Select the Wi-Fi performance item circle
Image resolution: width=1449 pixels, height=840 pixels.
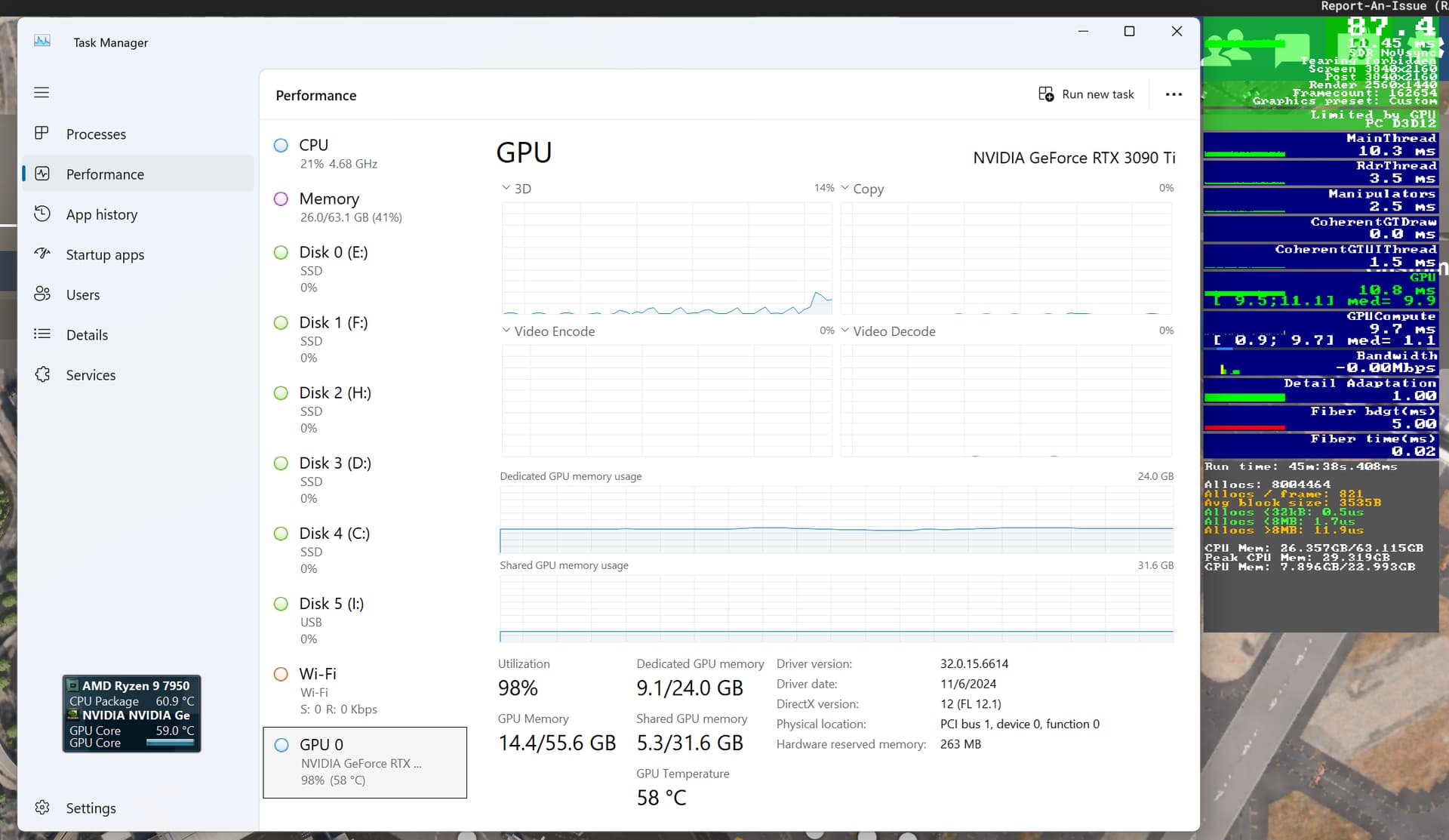281,674
